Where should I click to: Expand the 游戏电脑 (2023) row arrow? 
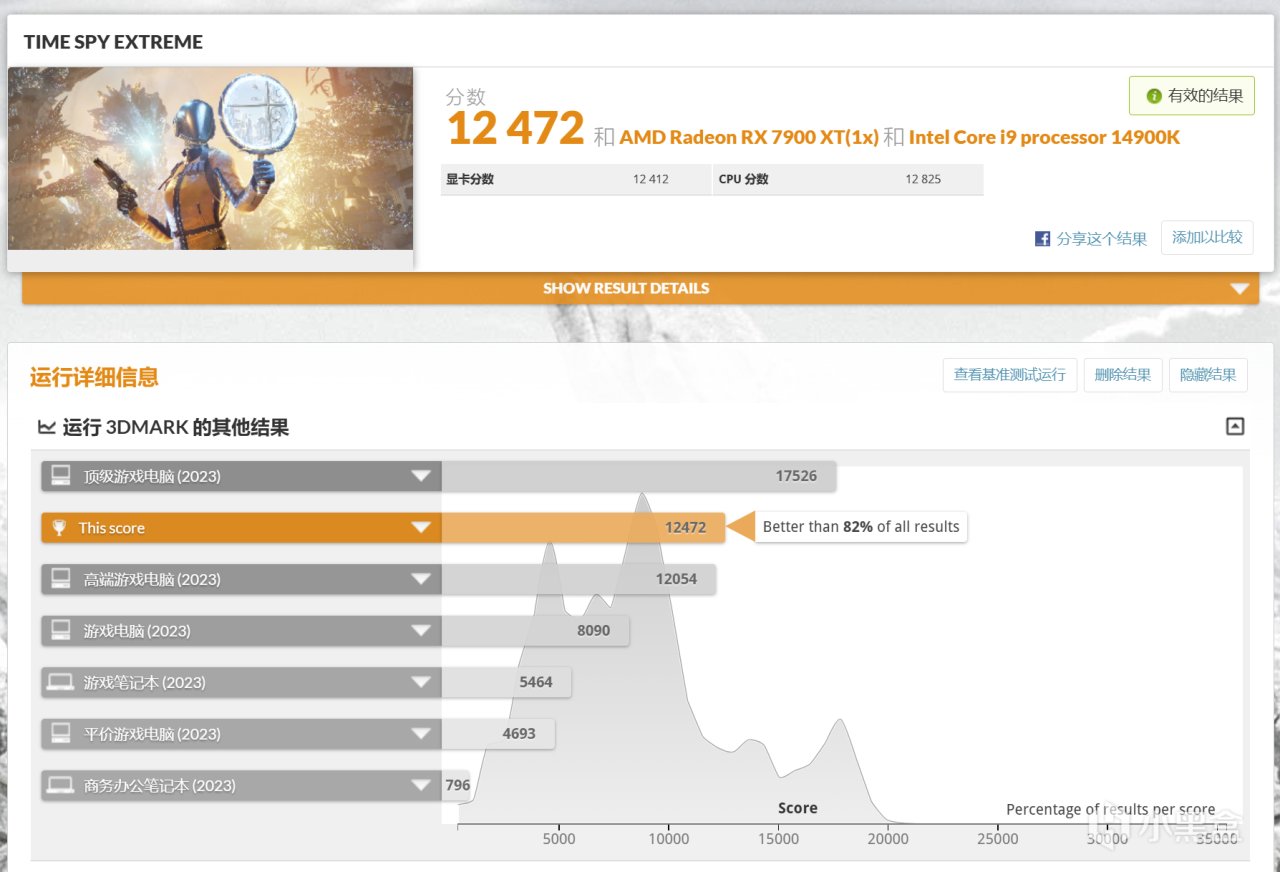coord(421,631)
